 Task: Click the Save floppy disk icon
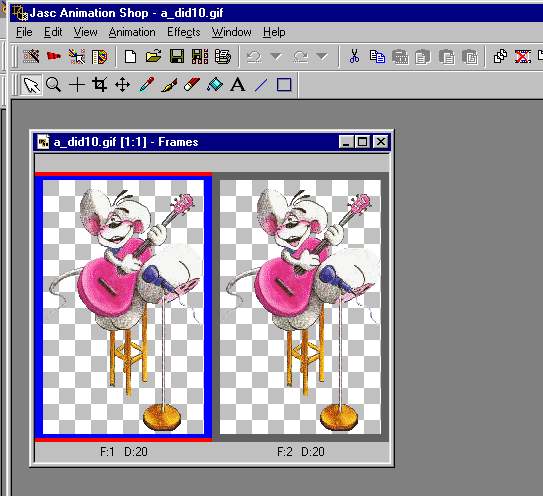[x=177, y=56]
